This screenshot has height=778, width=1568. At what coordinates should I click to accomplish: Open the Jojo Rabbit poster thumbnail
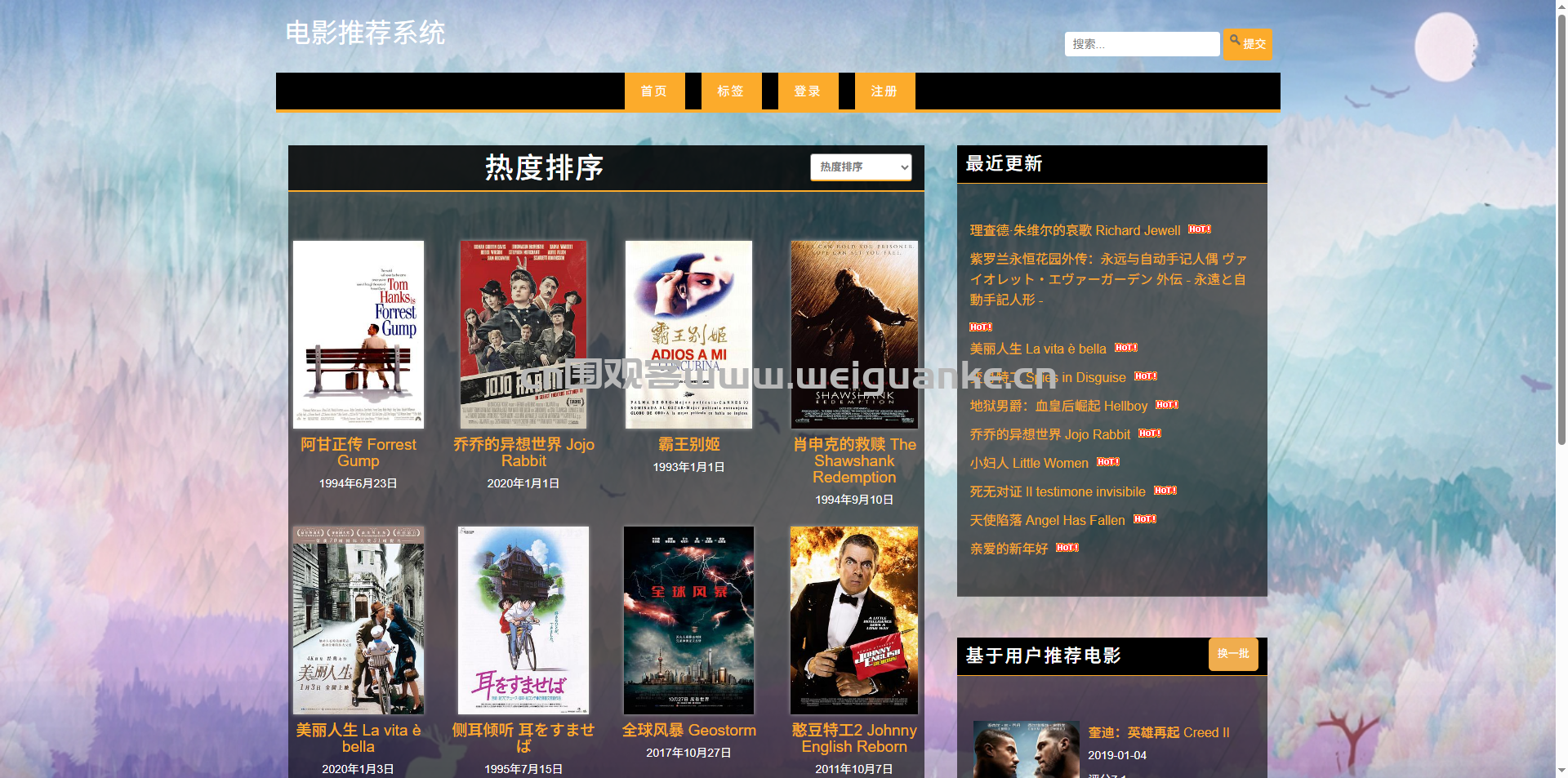tap(523, 335)
